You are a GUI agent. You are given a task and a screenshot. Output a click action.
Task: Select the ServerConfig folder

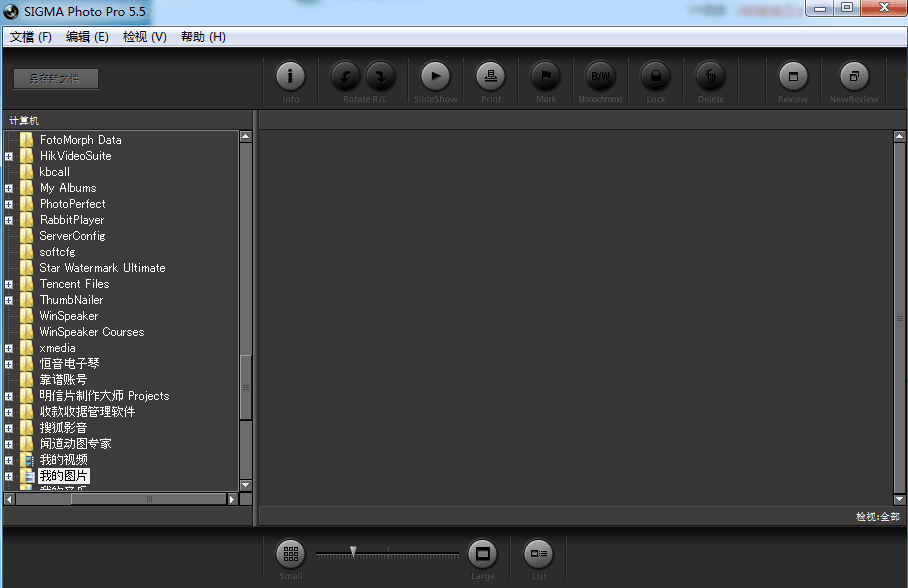(x=72, y=236)
